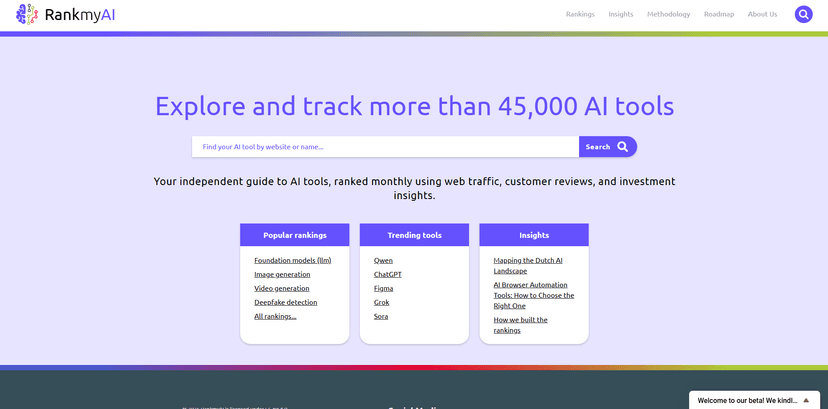Screen dimensions: 828x409
Task: Show All rankings link
Action: coord(275,316)
